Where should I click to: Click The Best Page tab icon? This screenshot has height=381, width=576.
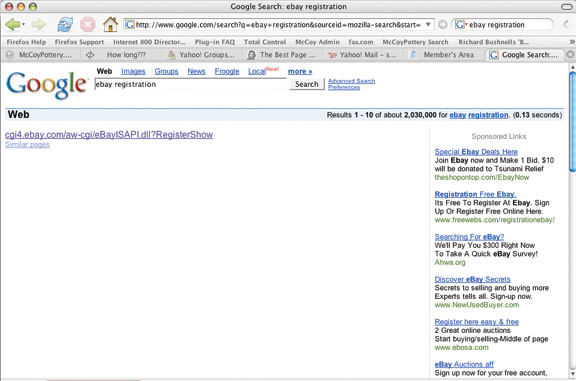[252, 55]
